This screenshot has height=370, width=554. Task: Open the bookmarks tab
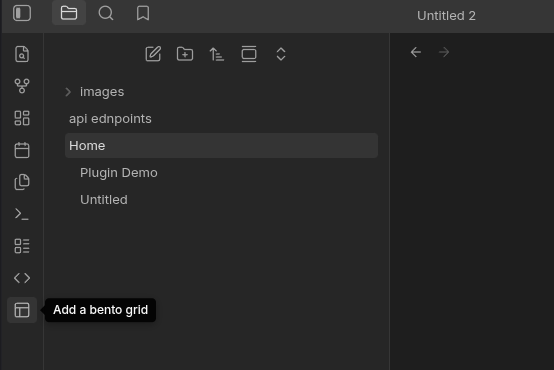click(x=143, y=13)
